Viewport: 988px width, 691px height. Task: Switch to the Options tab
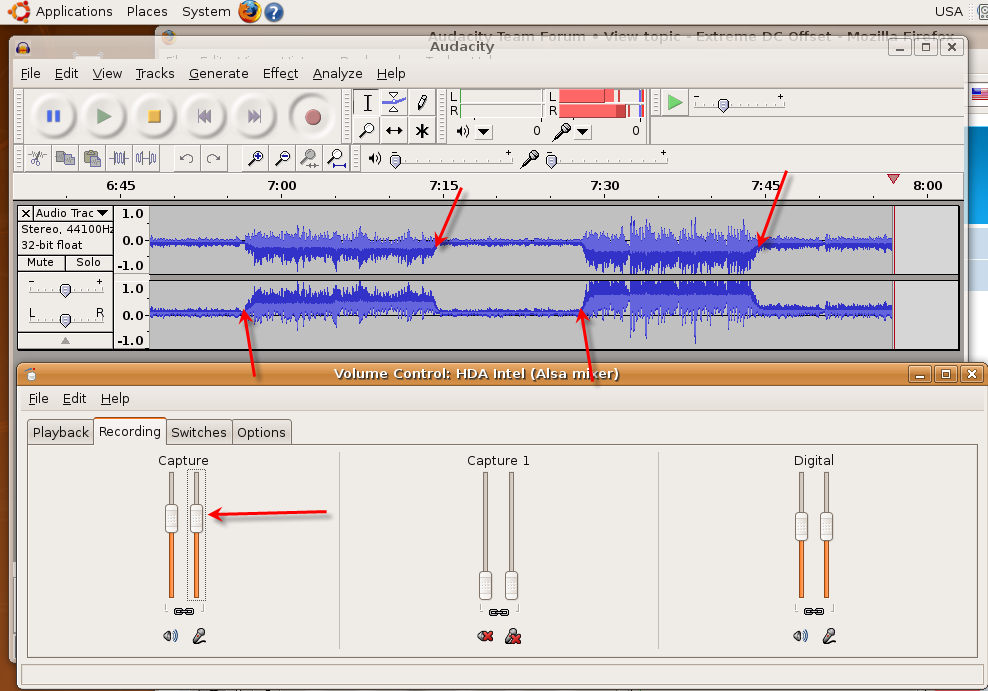pos(261,432)
